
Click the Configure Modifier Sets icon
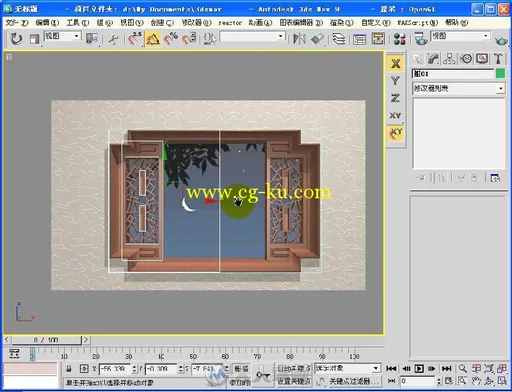pos(495,178)
